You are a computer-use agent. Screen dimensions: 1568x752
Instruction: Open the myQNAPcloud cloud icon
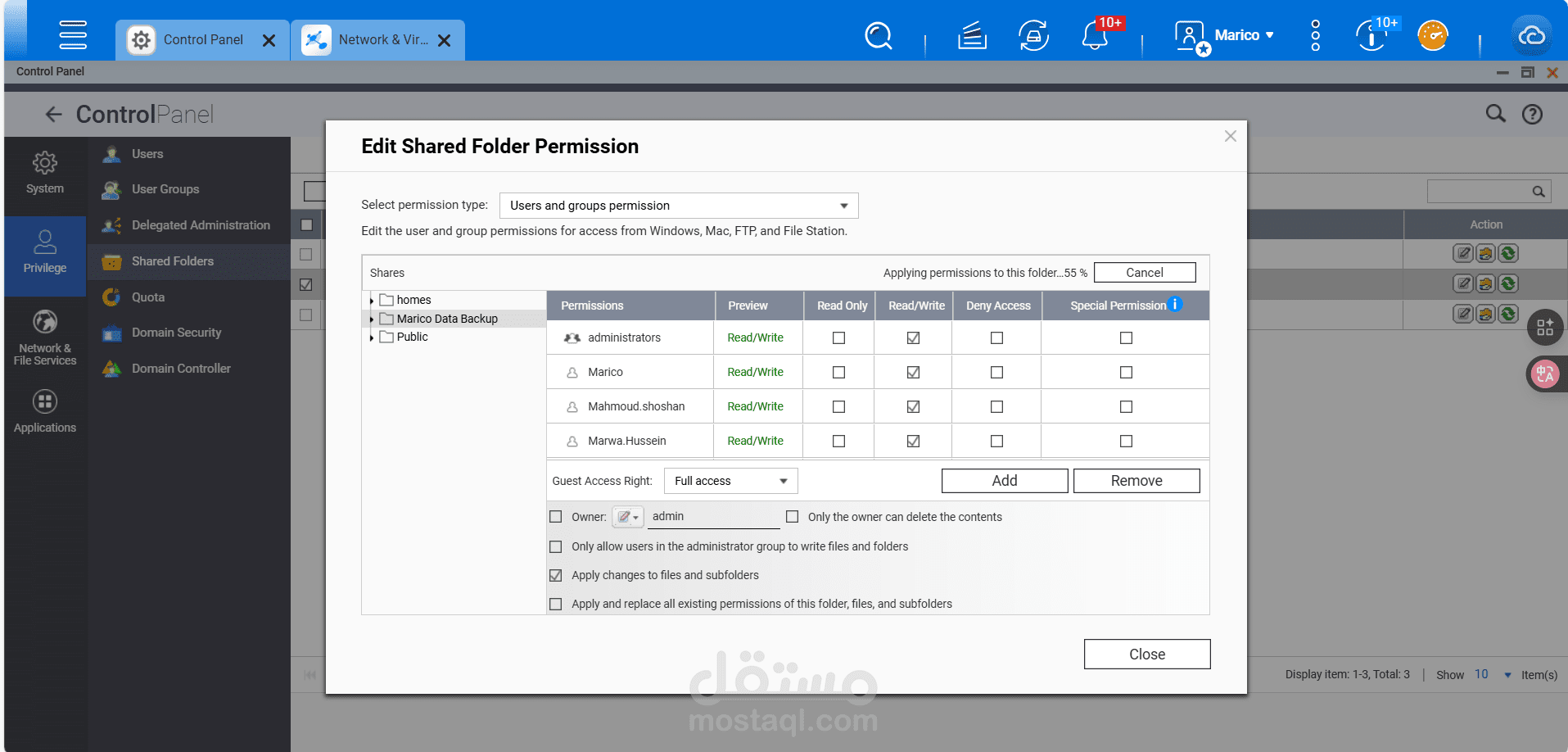coord(1531,36)
